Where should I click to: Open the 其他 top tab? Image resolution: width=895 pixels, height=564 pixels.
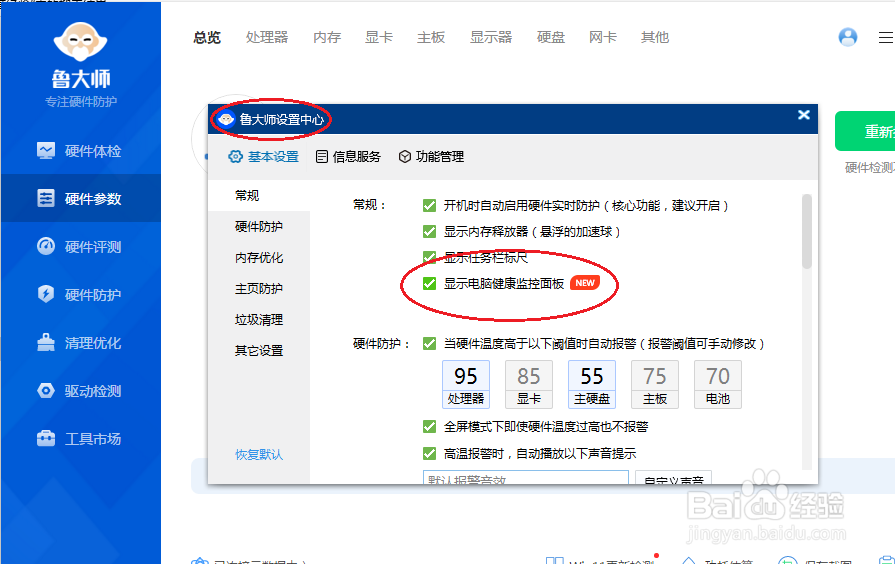(x=655, y=38)
